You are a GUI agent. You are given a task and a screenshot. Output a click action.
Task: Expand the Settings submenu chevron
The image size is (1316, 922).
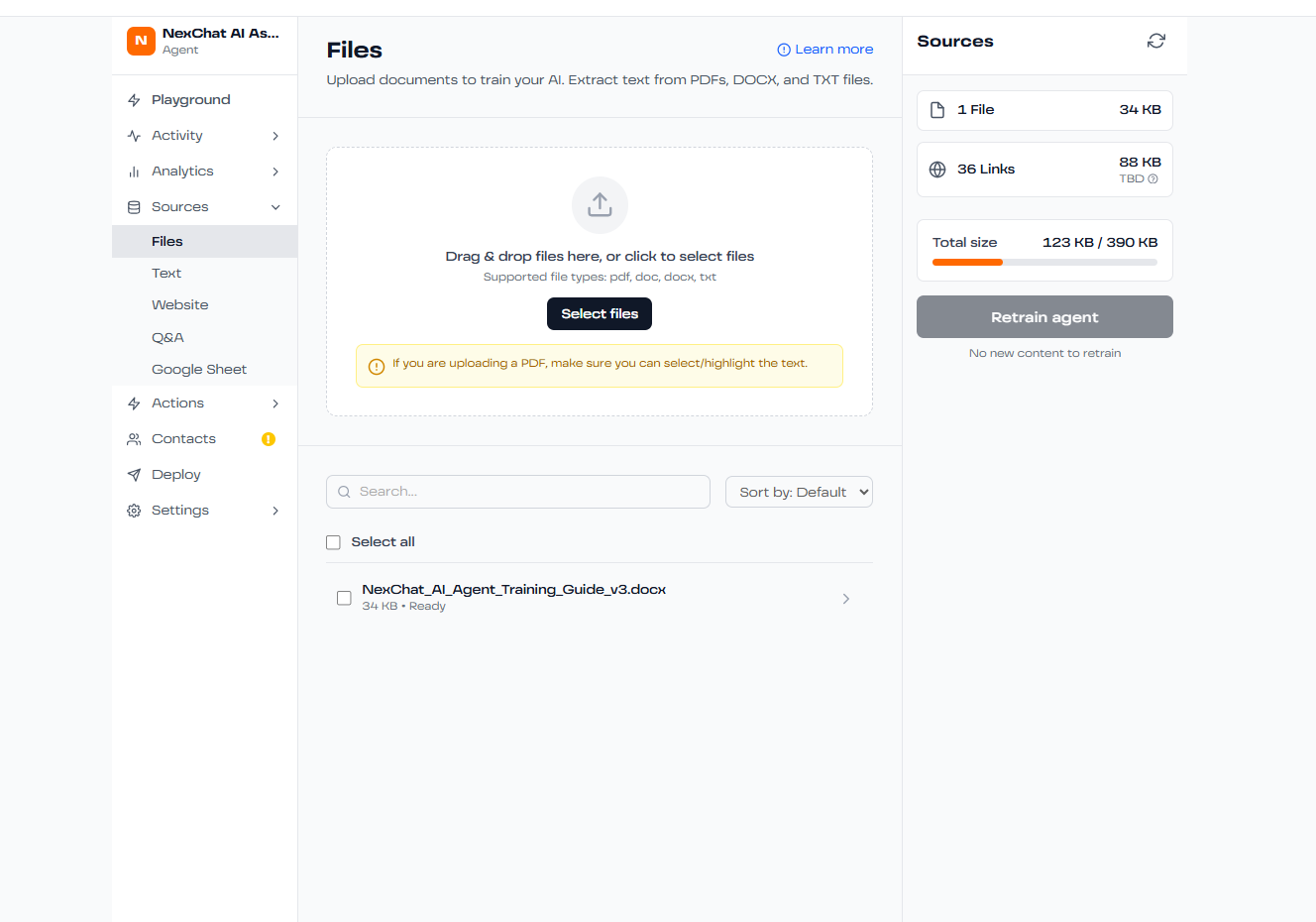[275, 511]
